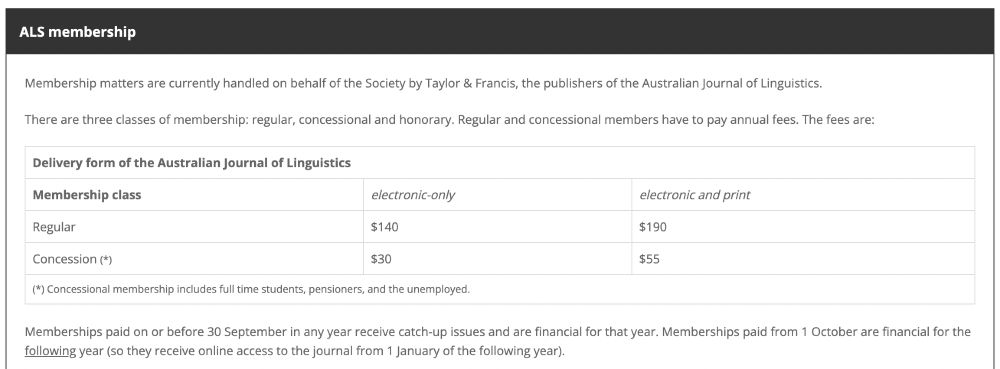
Task: Click the Membership class header cell
Action: click(87, 195)
